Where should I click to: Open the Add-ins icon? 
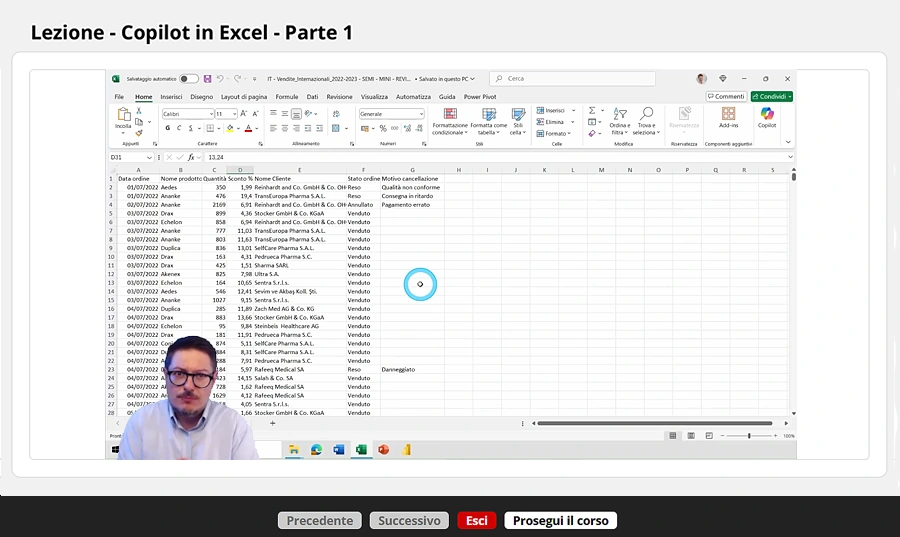(x=728, y=118)
